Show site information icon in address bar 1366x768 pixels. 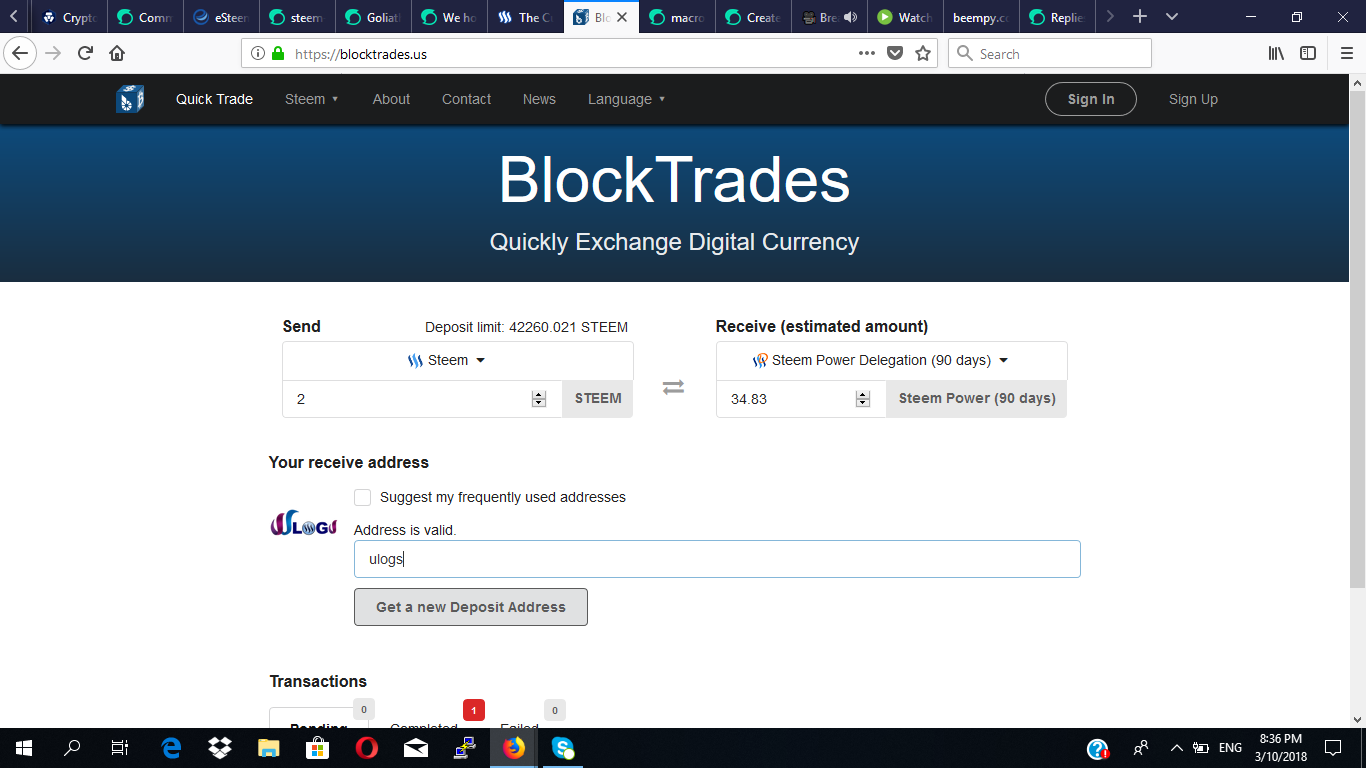[x=258, y=53]
